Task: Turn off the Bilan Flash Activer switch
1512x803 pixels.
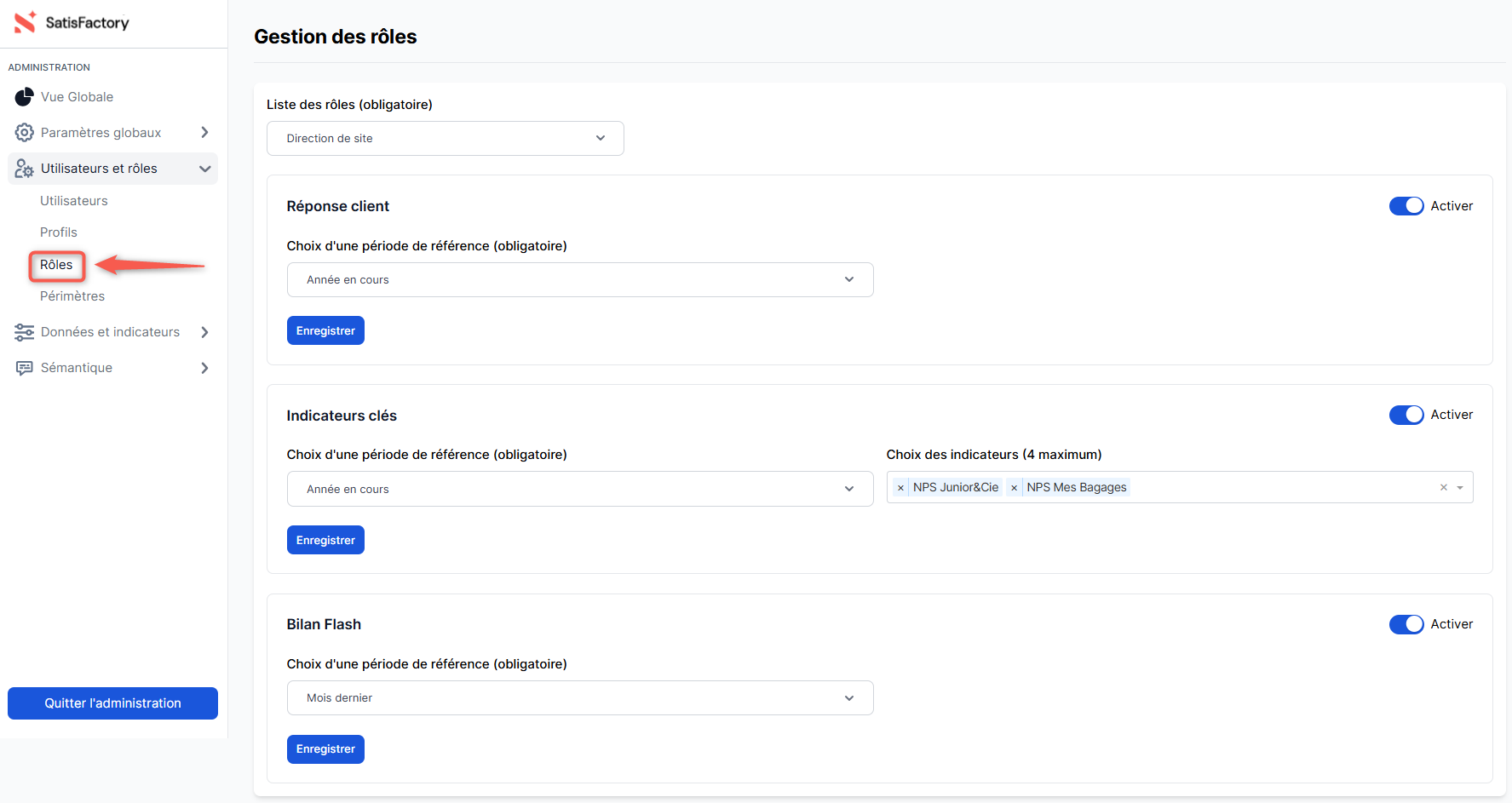Action: click(x=1406, y=624)
